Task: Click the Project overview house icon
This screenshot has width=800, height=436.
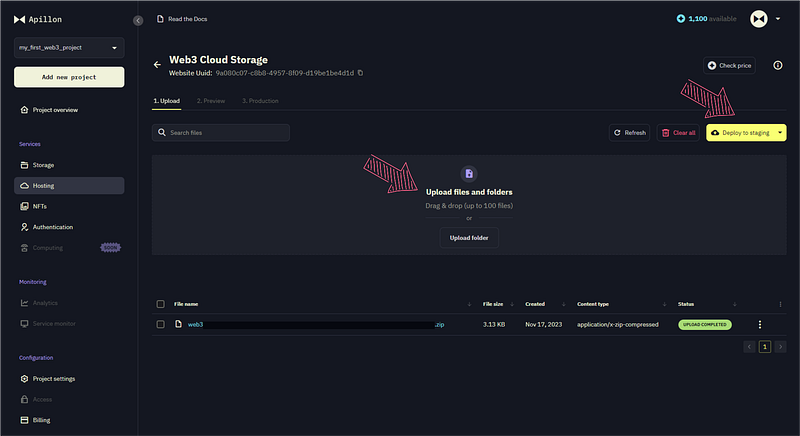Action: (24, 110)
